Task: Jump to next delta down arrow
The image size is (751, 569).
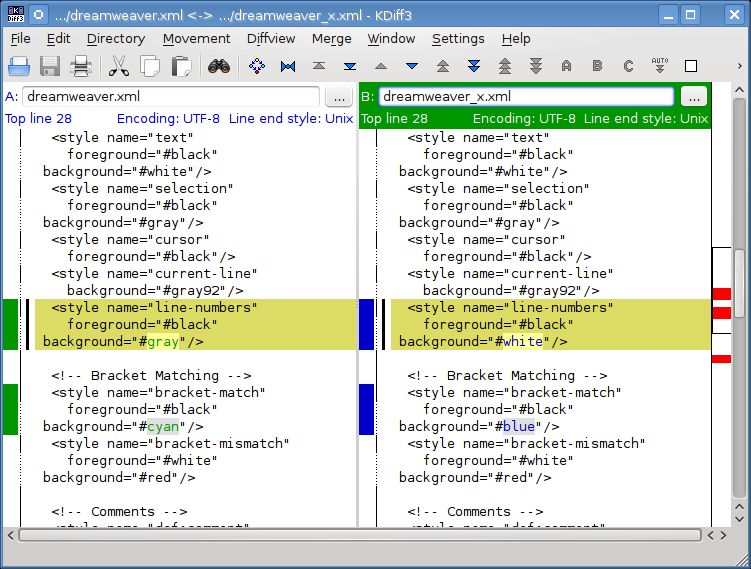Action: pos(412,66)
